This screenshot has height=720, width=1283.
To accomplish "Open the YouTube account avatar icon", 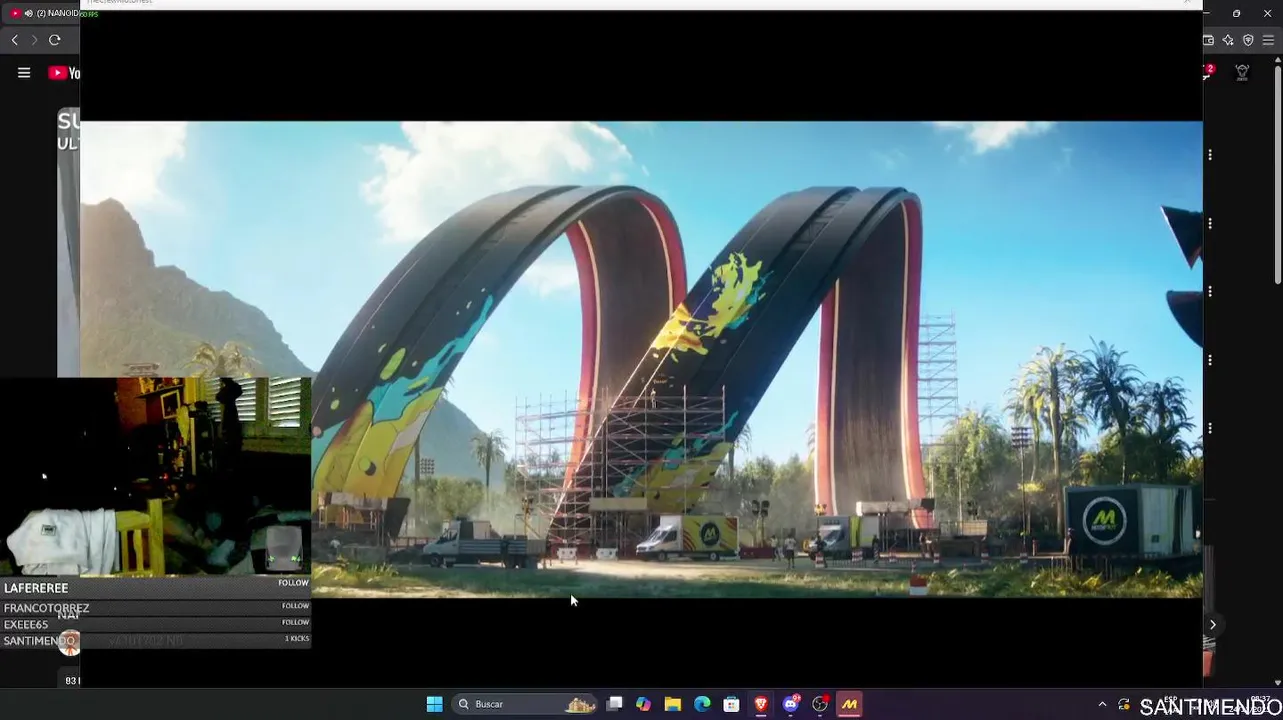I will (x=1242, y=73).
